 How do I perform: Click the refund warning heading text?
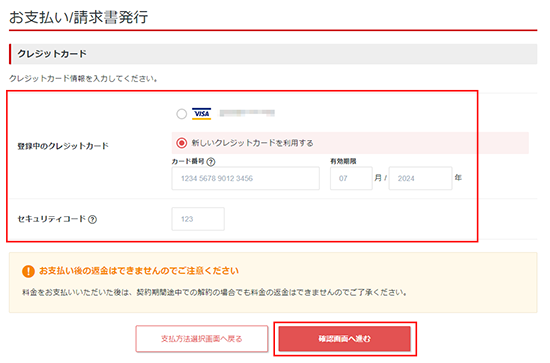pos(139,271)
